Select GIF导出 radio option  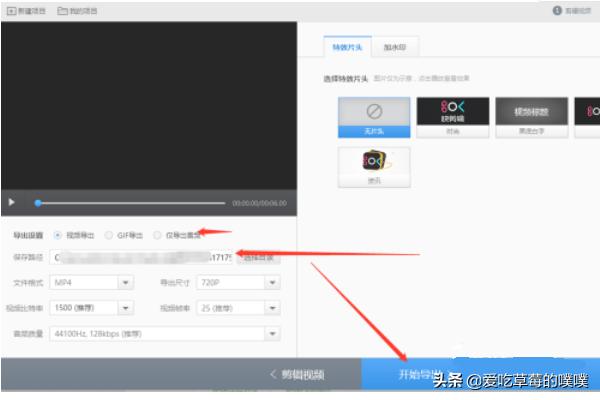(109, 235)
